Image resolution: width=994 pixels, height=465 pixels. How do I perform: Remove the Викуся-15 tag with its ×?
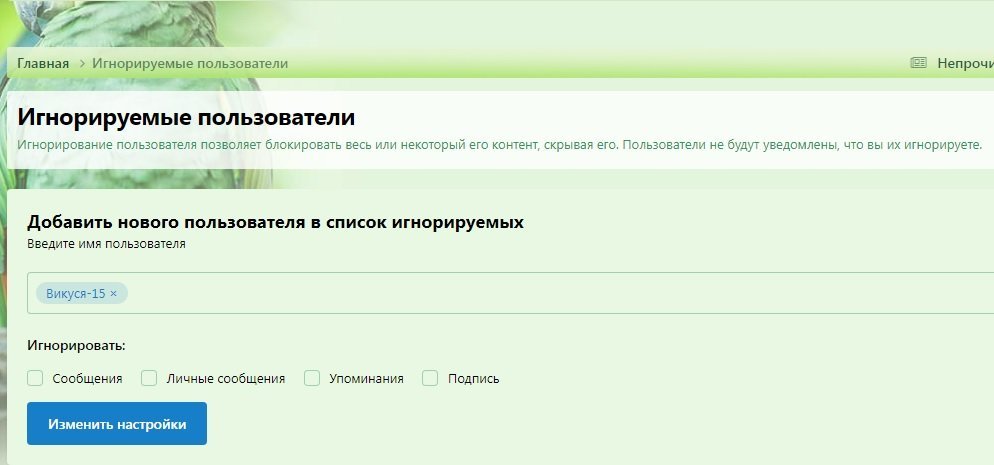113,293
